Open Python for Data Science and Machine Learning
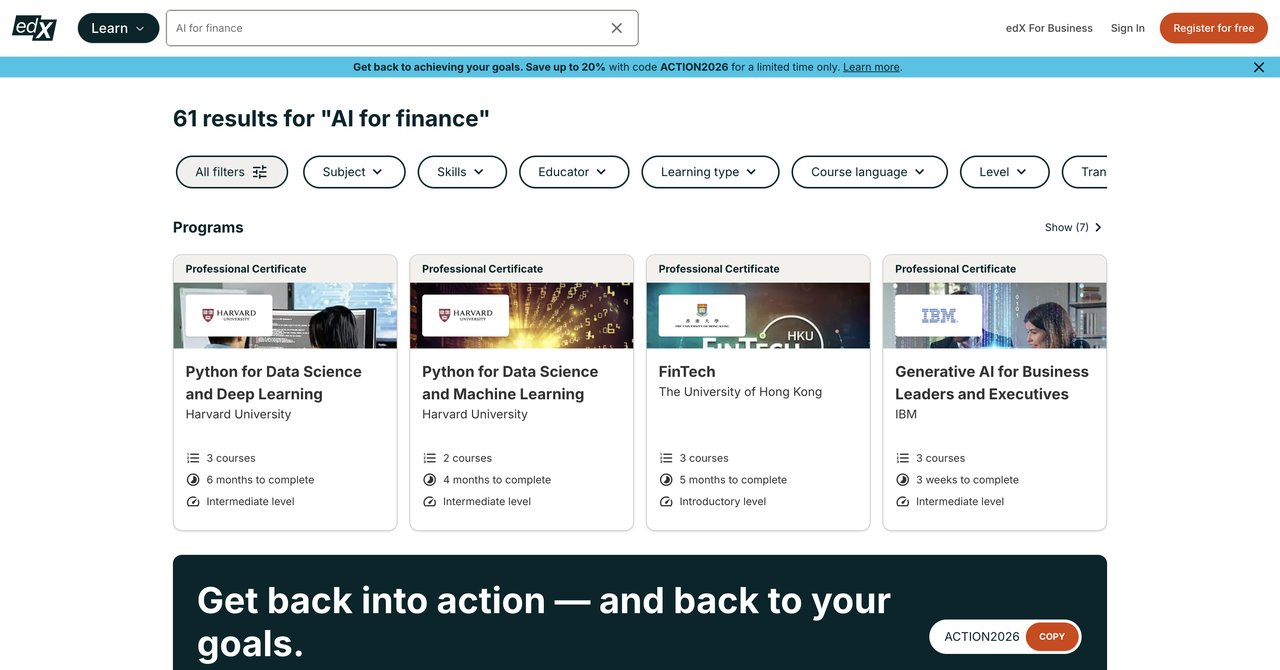 (x=510, y=383)
